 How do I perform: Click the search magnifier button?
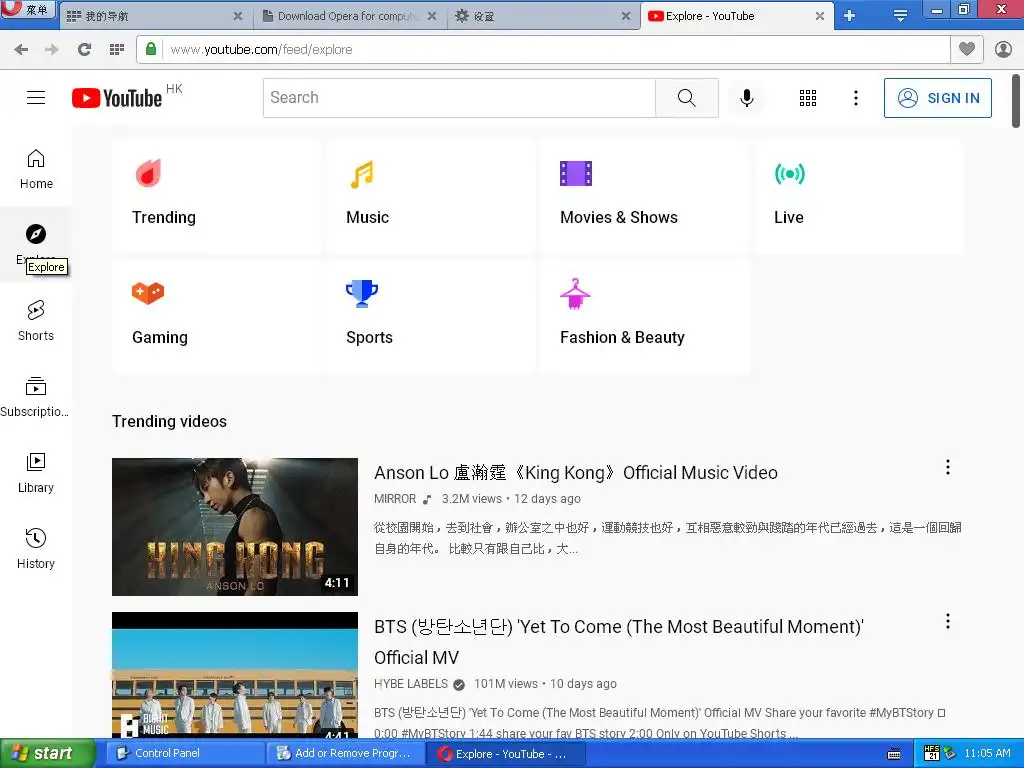tap(686, 98)
